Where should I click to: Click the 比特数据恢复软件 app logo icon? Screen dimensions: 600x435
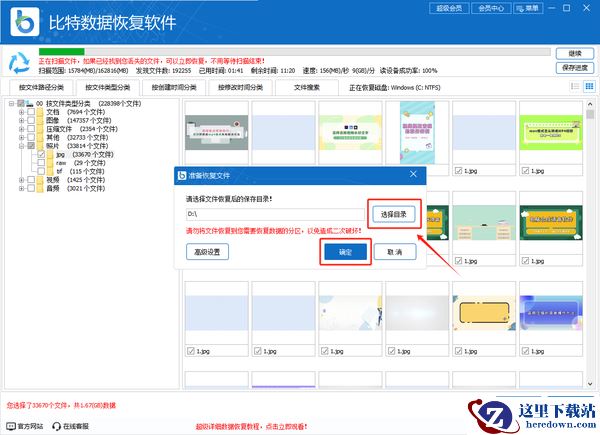[x=25, y=22]
